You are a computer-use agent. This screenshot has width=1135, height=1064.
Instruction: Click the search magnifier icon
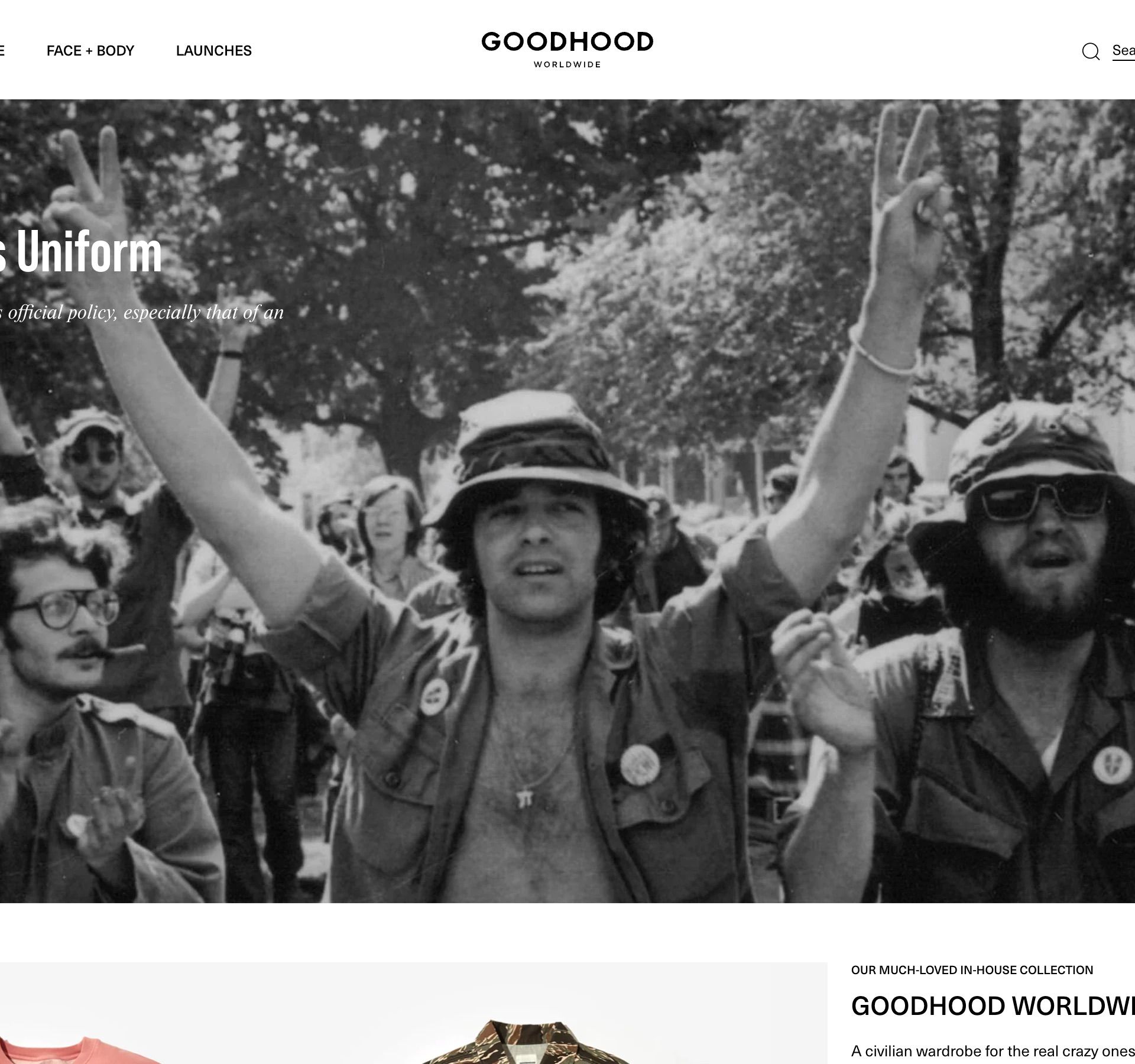click(x=1091, y=51)
